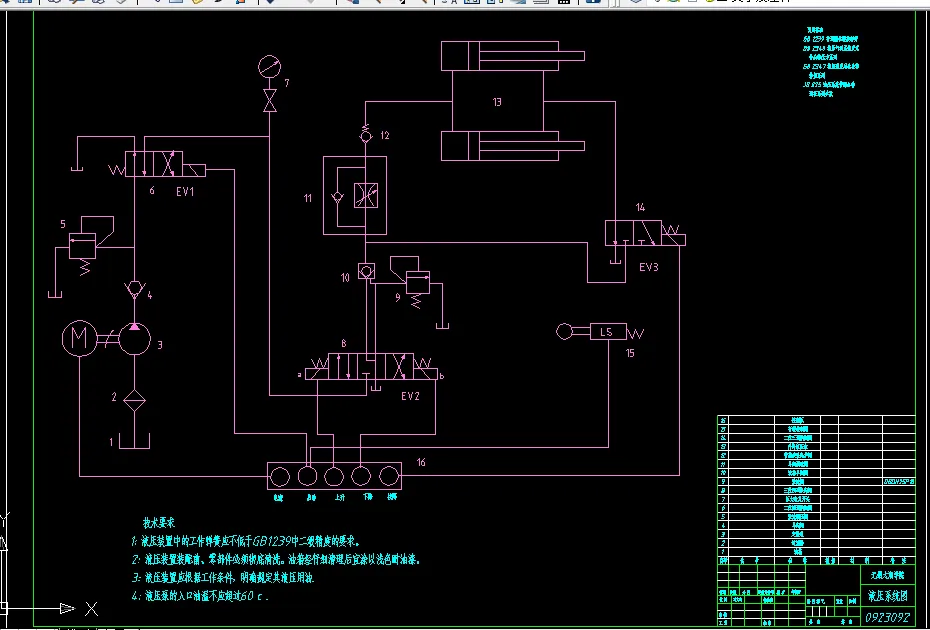Viewport: 930px width, 630px height.
Task: Select the number 9 by the relief valve
Action: [398, 298]
